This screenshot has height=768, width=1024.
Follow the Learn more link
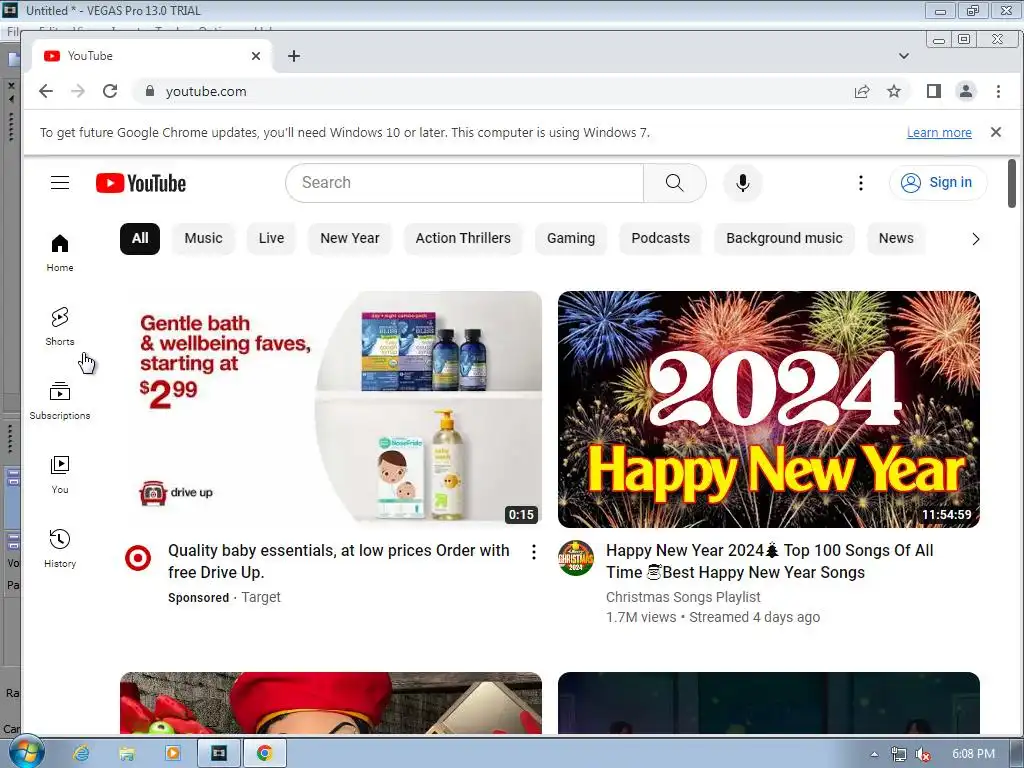pos(939,133)
